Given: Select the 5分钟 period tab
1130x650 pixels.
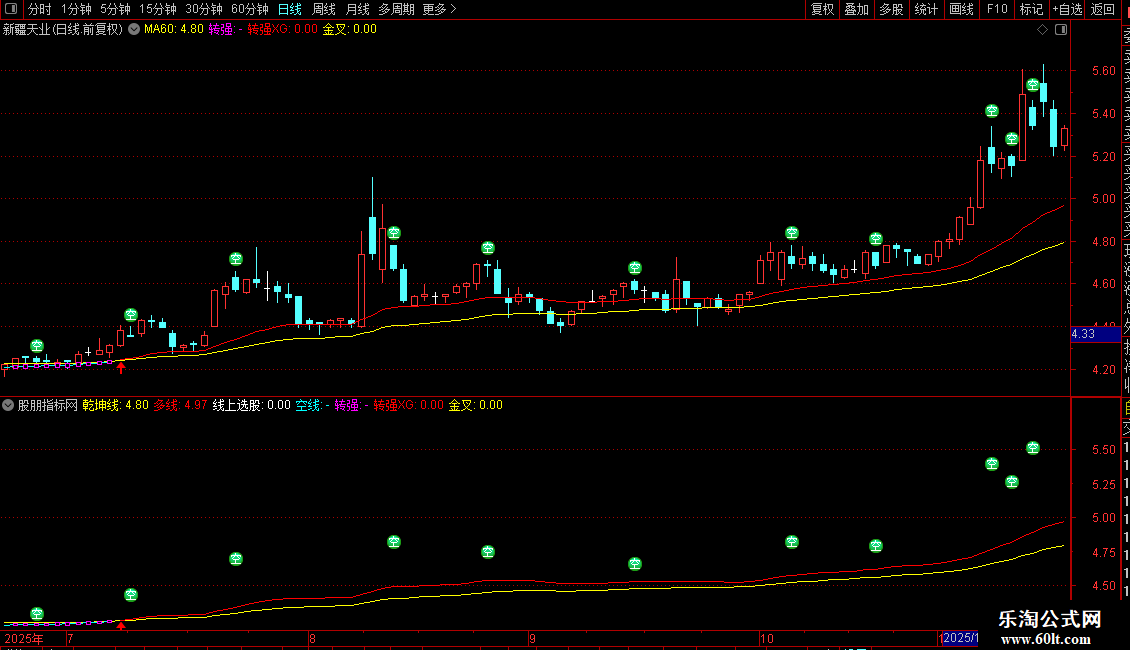Looking at the screenshot, I should pyautogui.click(x=115, y=9).
